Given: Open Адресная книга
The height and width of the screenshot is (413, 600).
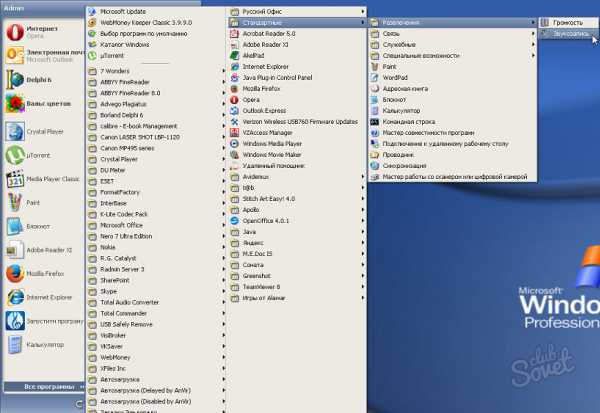Looking at the screenshot, I should pos(452,89).
